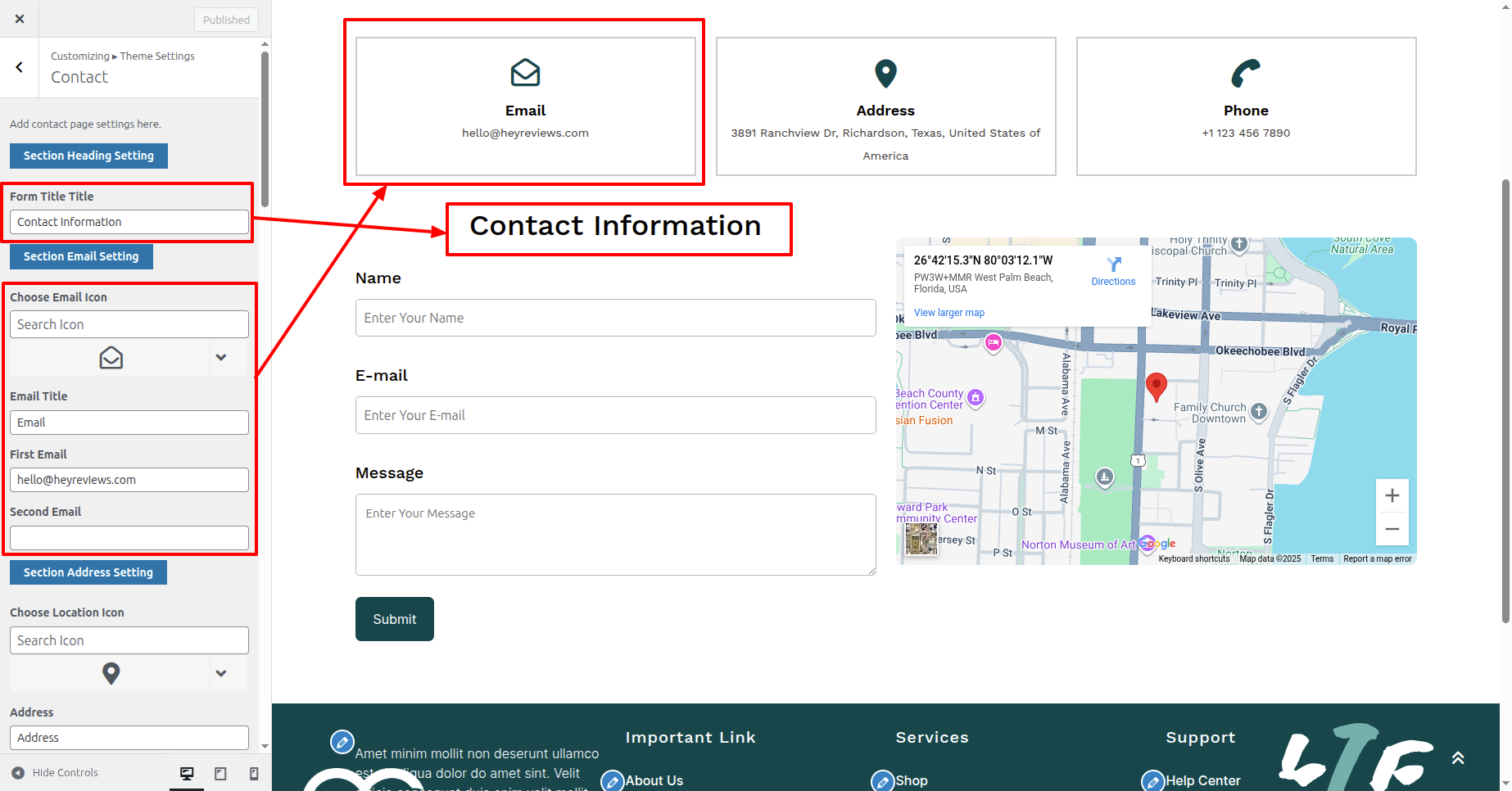The image size is (1512, 791).
Task: Click the Directions icon on the map
Action: 1113,265
